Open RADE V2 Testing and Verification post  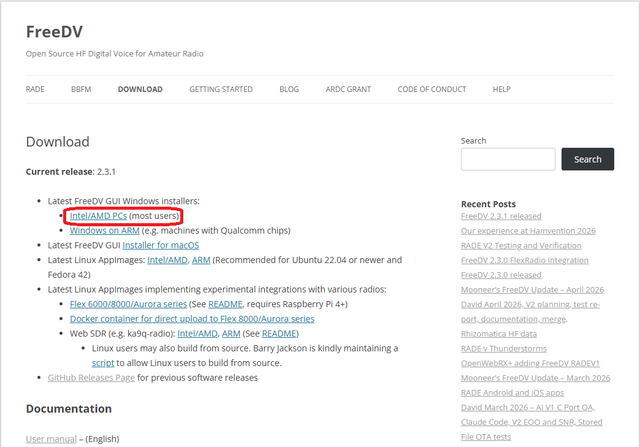coord(521,245)
